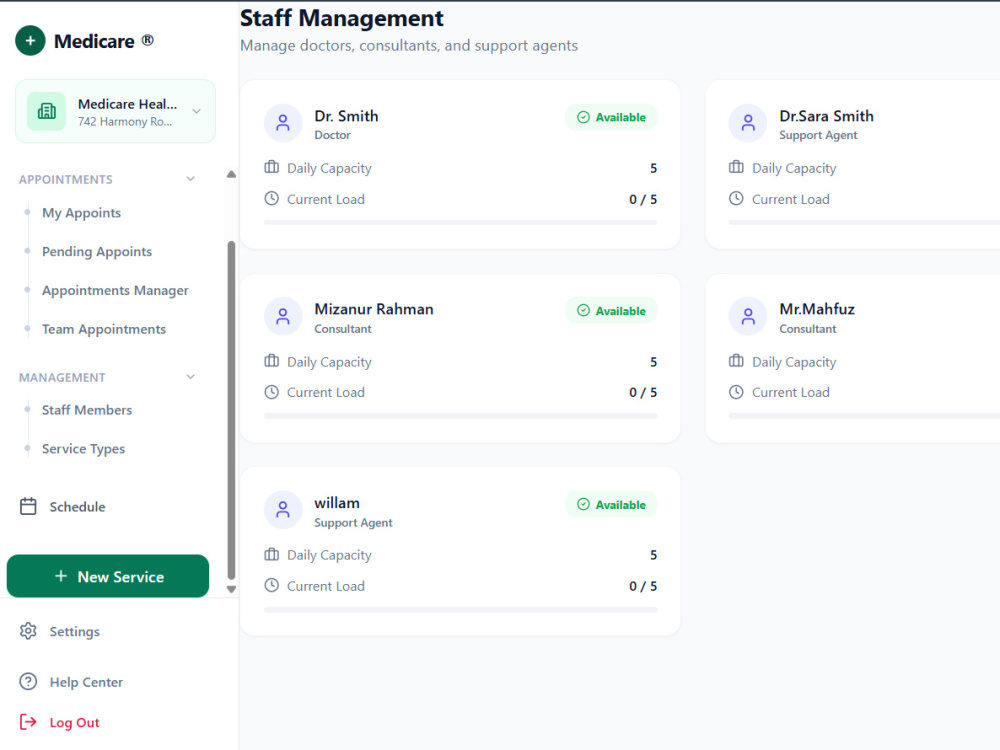Viewport: 1000px width, 750px height.
Task: Click the check icon in Dr. Smith's Available badge
Action: 584,117
